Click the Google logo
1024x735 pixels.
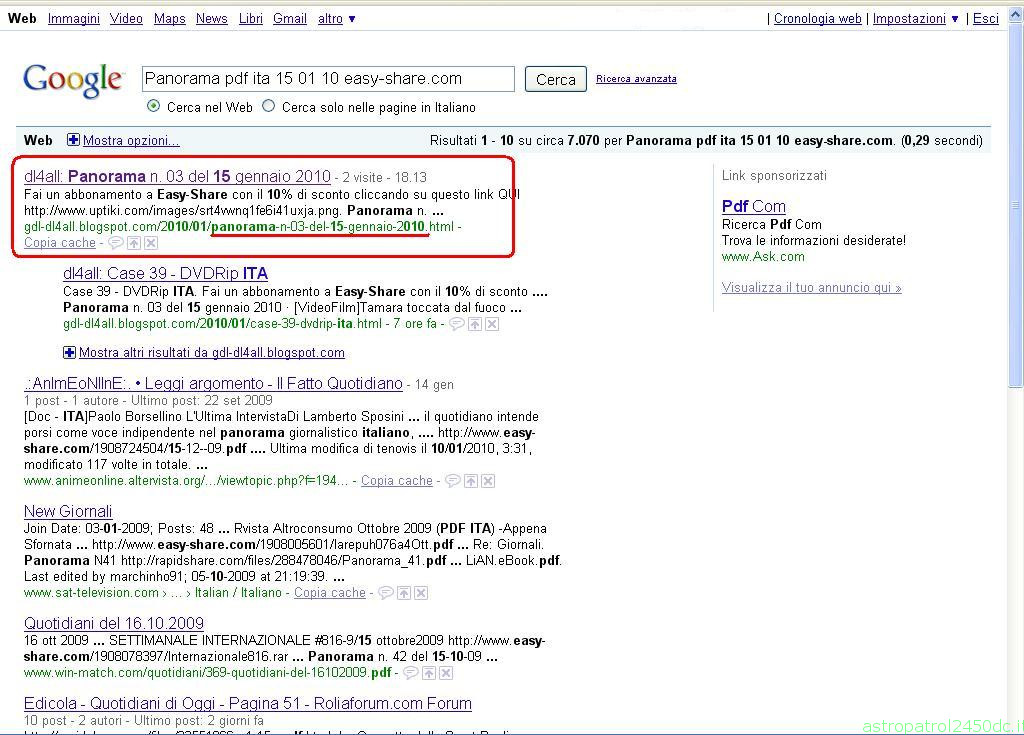[72, 80]
